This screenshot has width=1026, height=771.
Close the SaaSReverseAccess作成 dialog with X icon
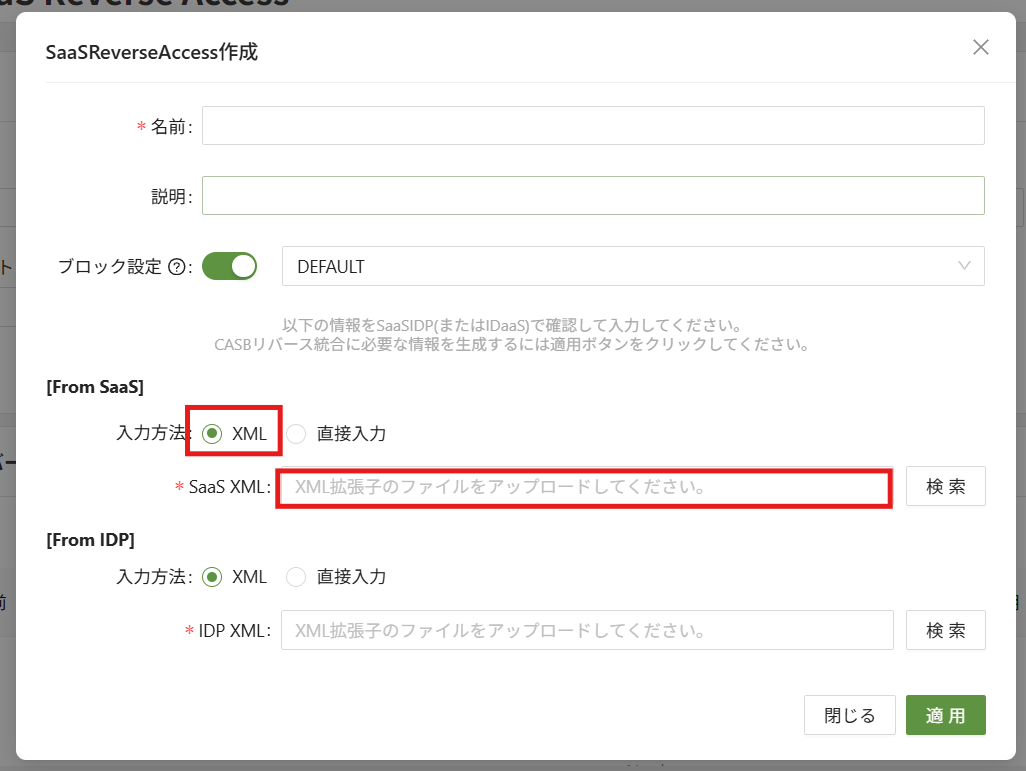tap(981, 47)
